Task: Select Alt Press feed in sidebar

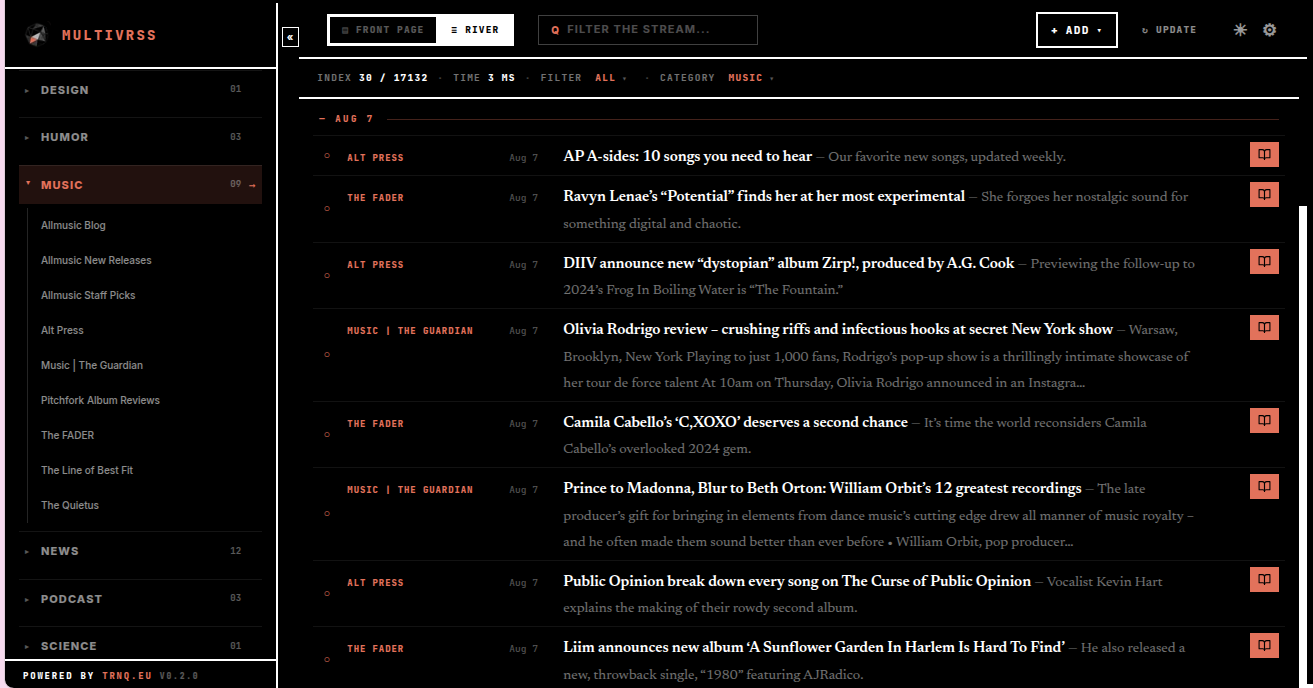Action: pyautogui.click(x=62, y=331)
